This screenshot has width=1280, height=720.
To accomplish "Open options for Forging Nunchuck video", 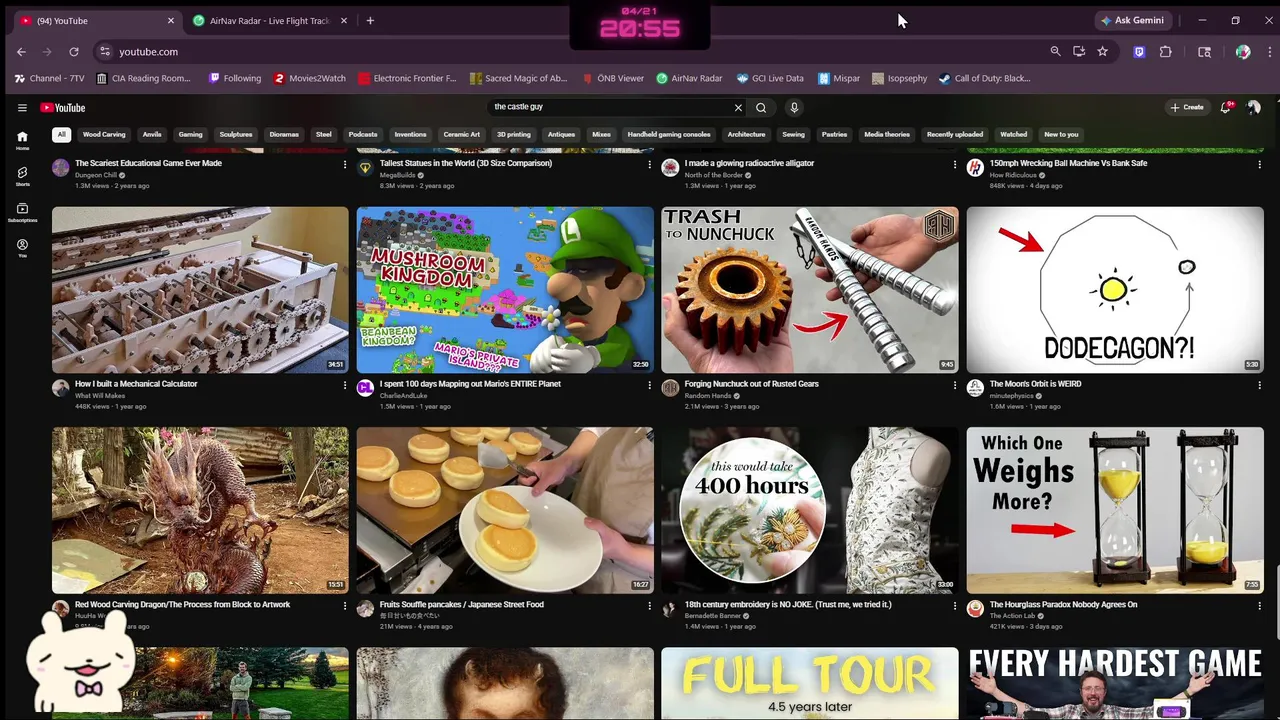I will 954,385.
